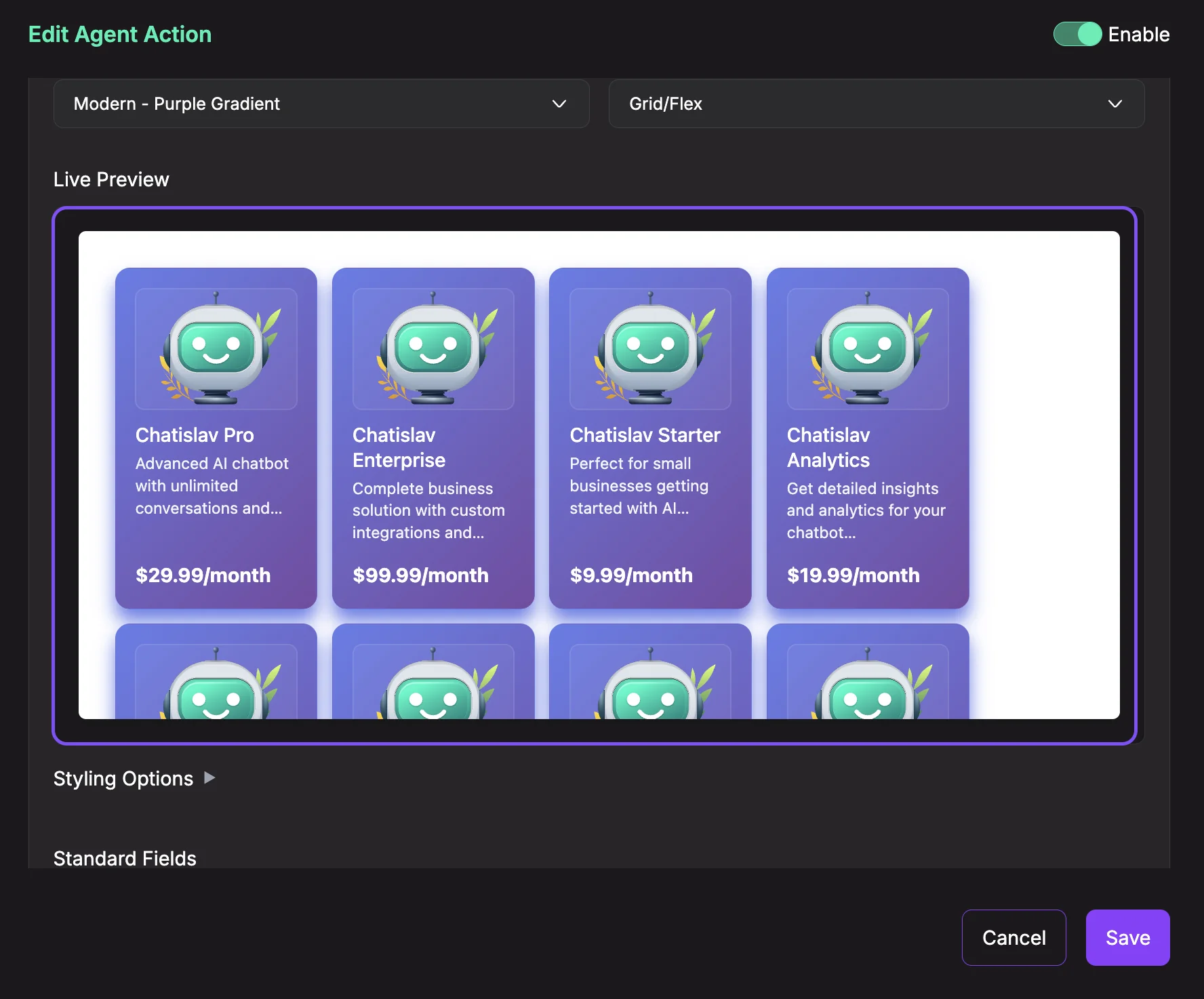Select the $29.99/month price on Chatislav Pro

(x=203, y=575)
